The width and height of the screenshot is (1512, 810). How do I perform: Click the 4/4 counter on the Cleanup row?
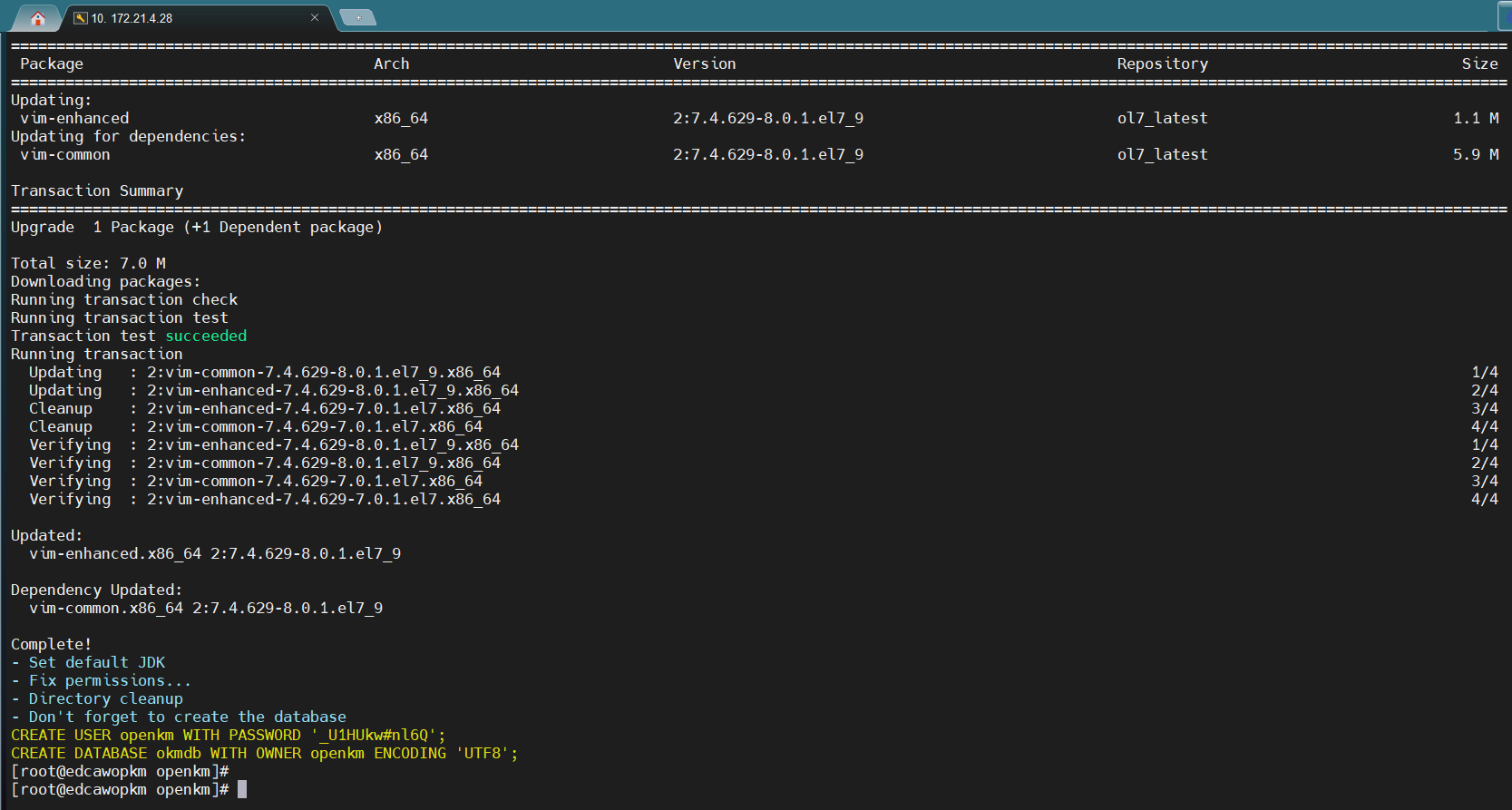(1485, 426)
